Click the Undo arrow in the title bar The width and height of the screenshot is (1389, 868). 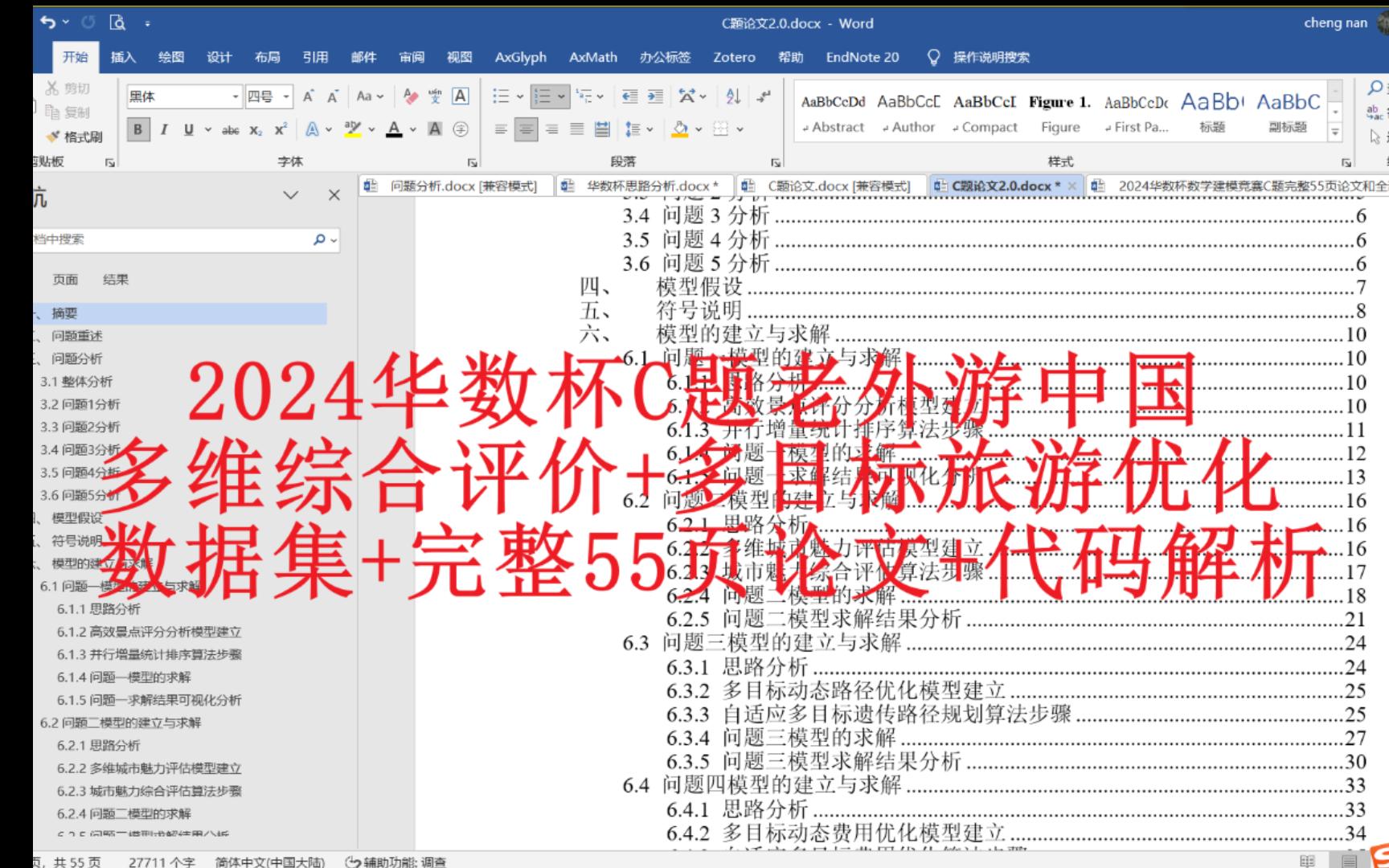coord(48,23)
